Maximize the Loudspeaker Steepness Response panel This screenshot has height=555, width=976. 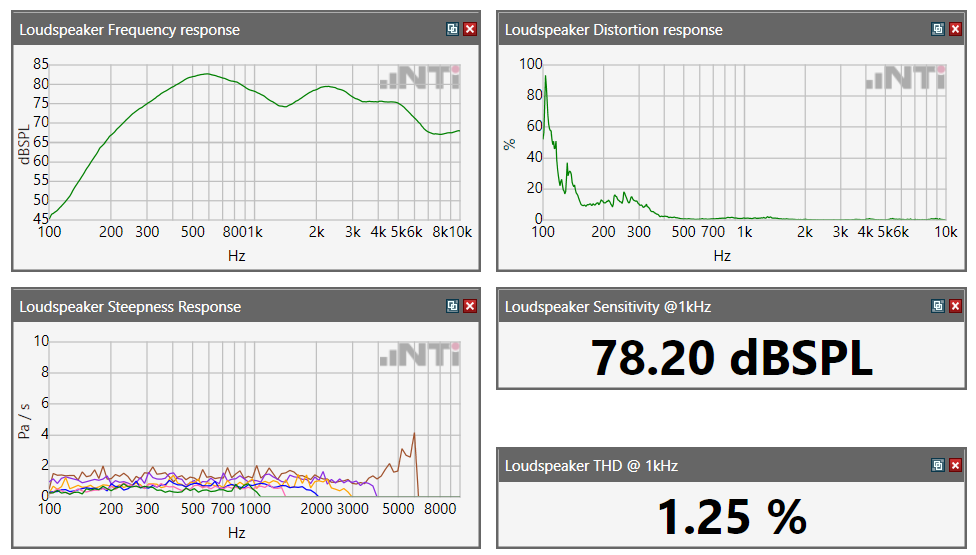[453, 306]
